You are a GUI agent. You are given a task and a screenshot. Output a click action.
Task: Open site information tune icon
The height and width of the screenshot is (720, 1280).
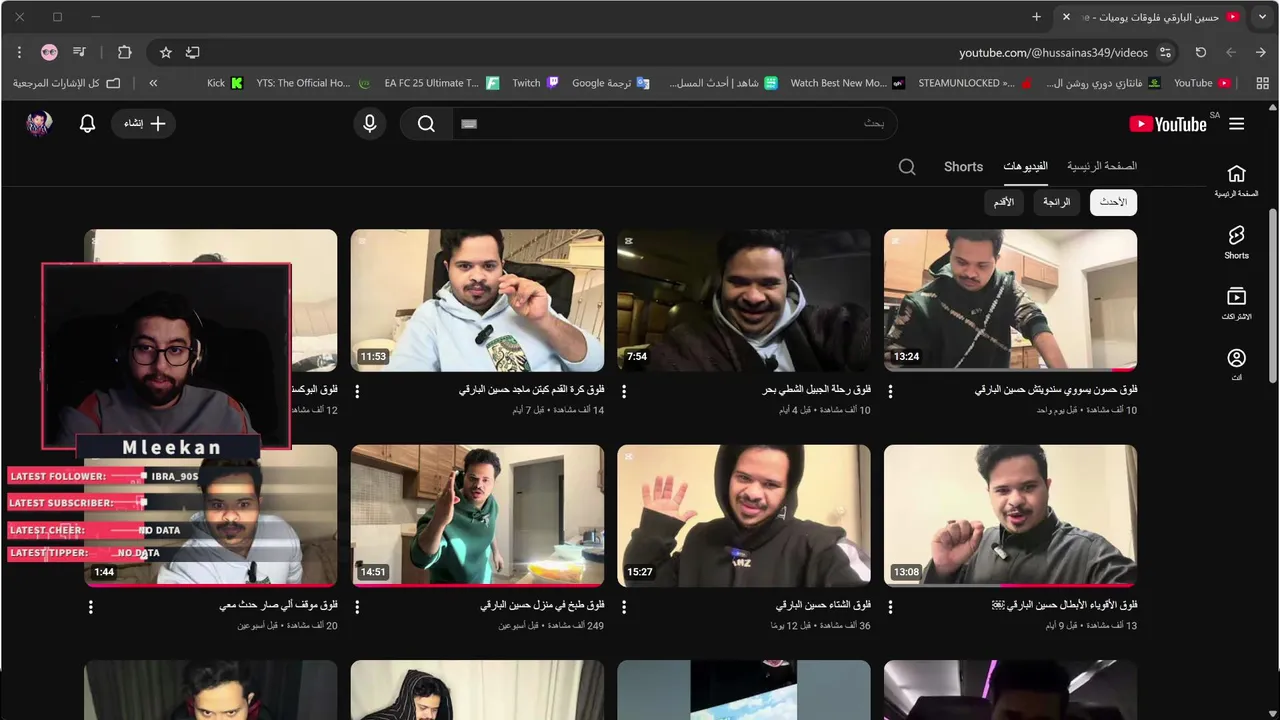(x=1165, y=52)
